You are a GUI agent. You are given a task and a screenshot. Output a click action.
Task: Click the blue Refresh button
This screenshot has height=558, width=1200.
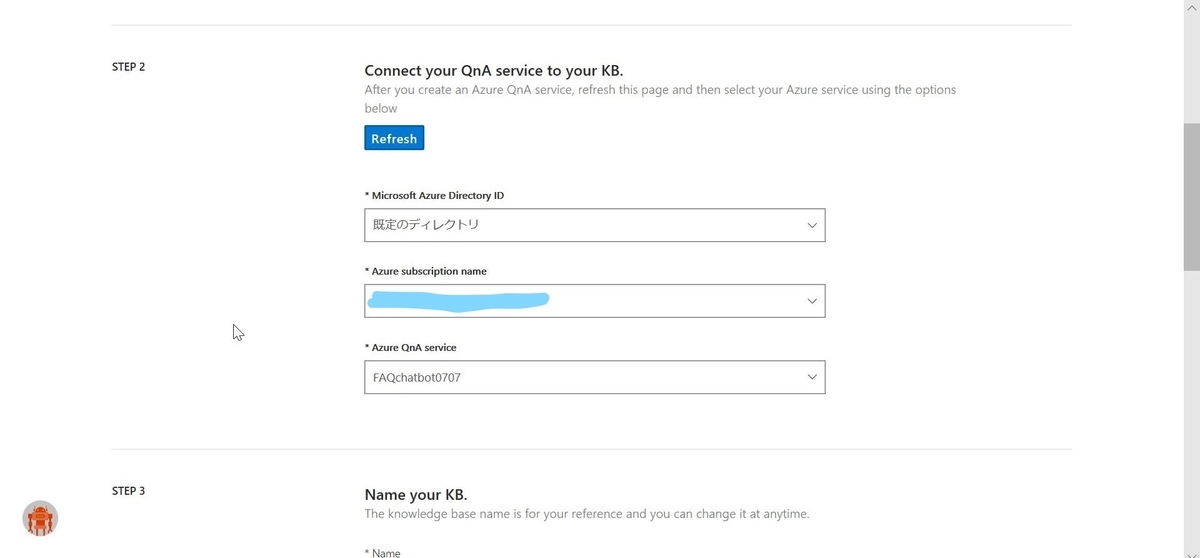point(394,138)
